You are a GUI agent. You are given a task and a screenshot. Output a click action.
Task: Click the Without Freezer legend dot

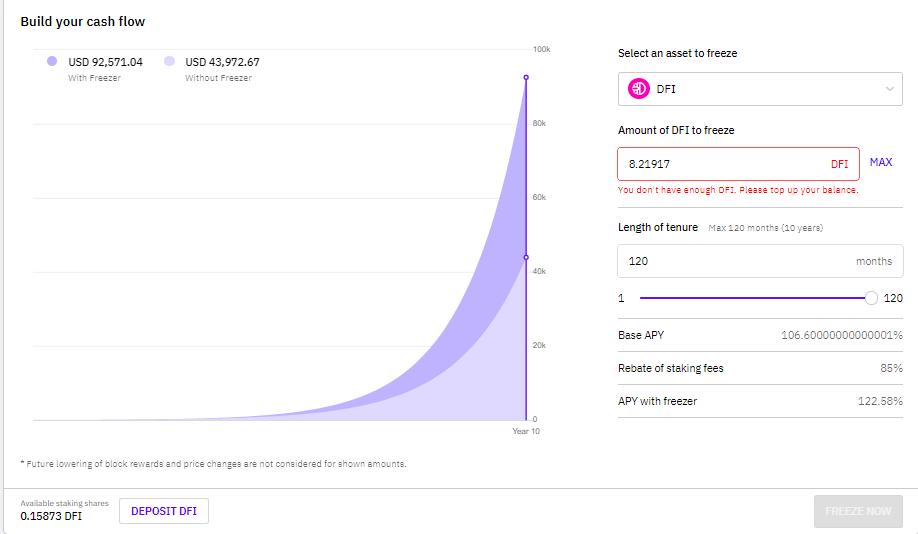point(170,61)
